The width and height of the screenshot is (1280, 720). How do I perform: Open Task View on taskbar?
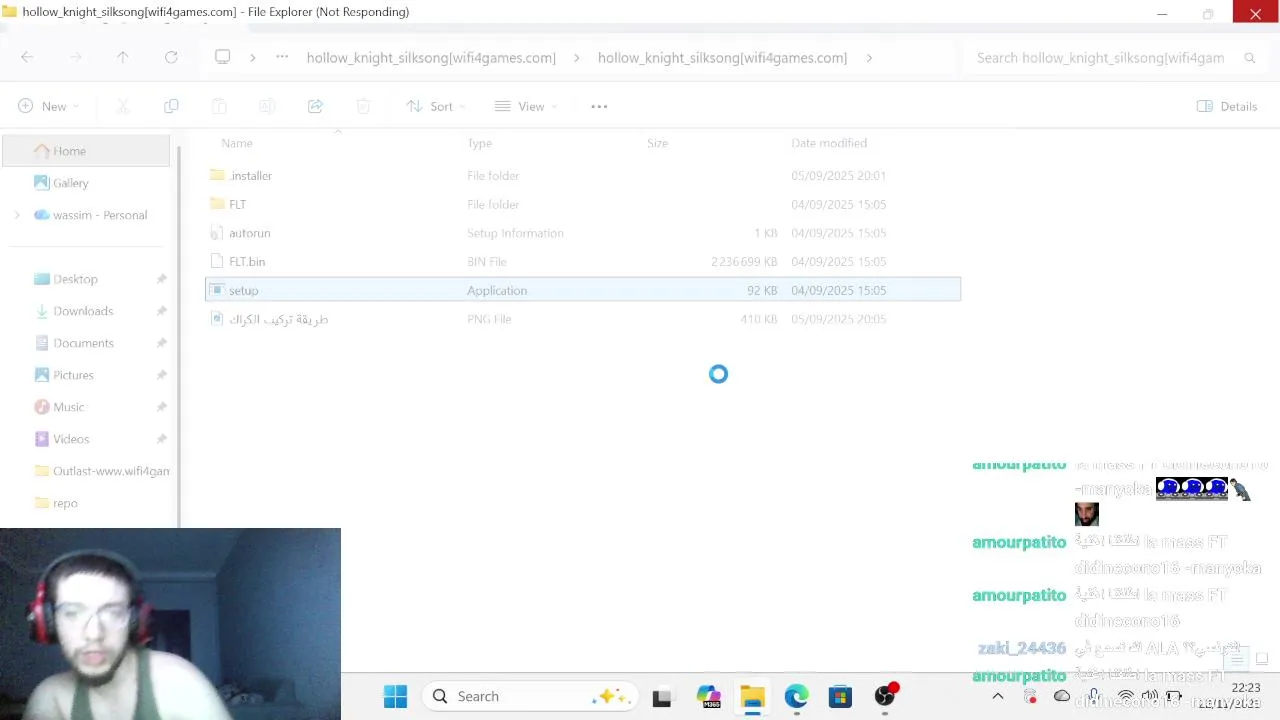662,697
